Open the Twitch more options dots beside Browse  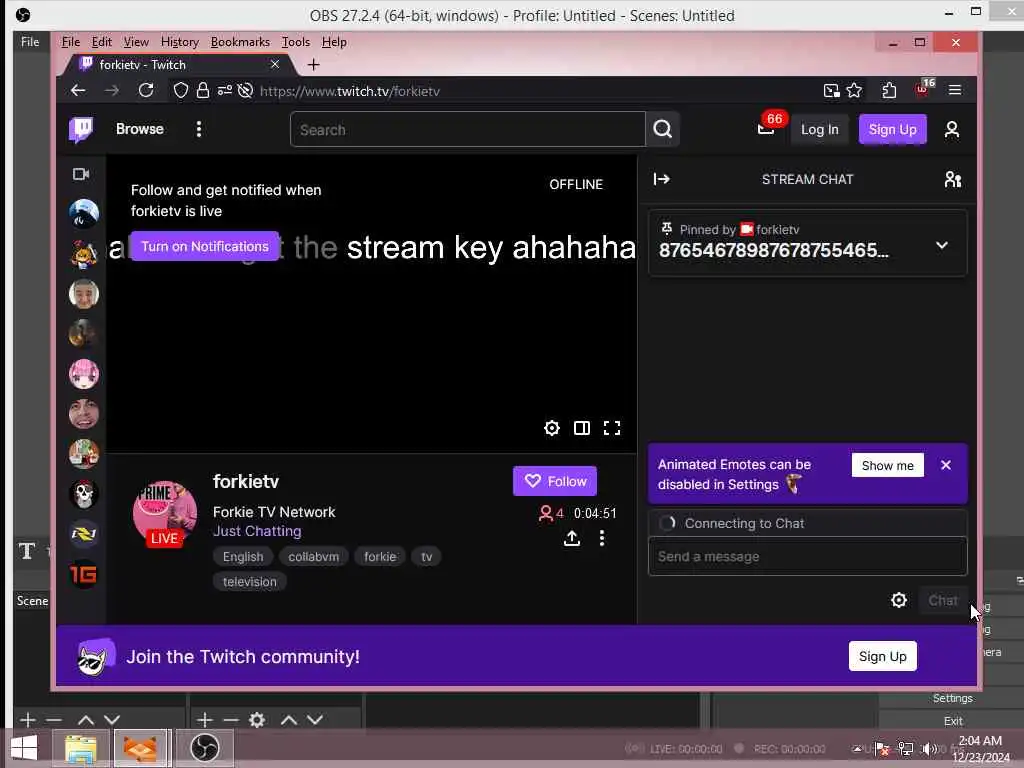pyautogui.click(x=199, y=129)
